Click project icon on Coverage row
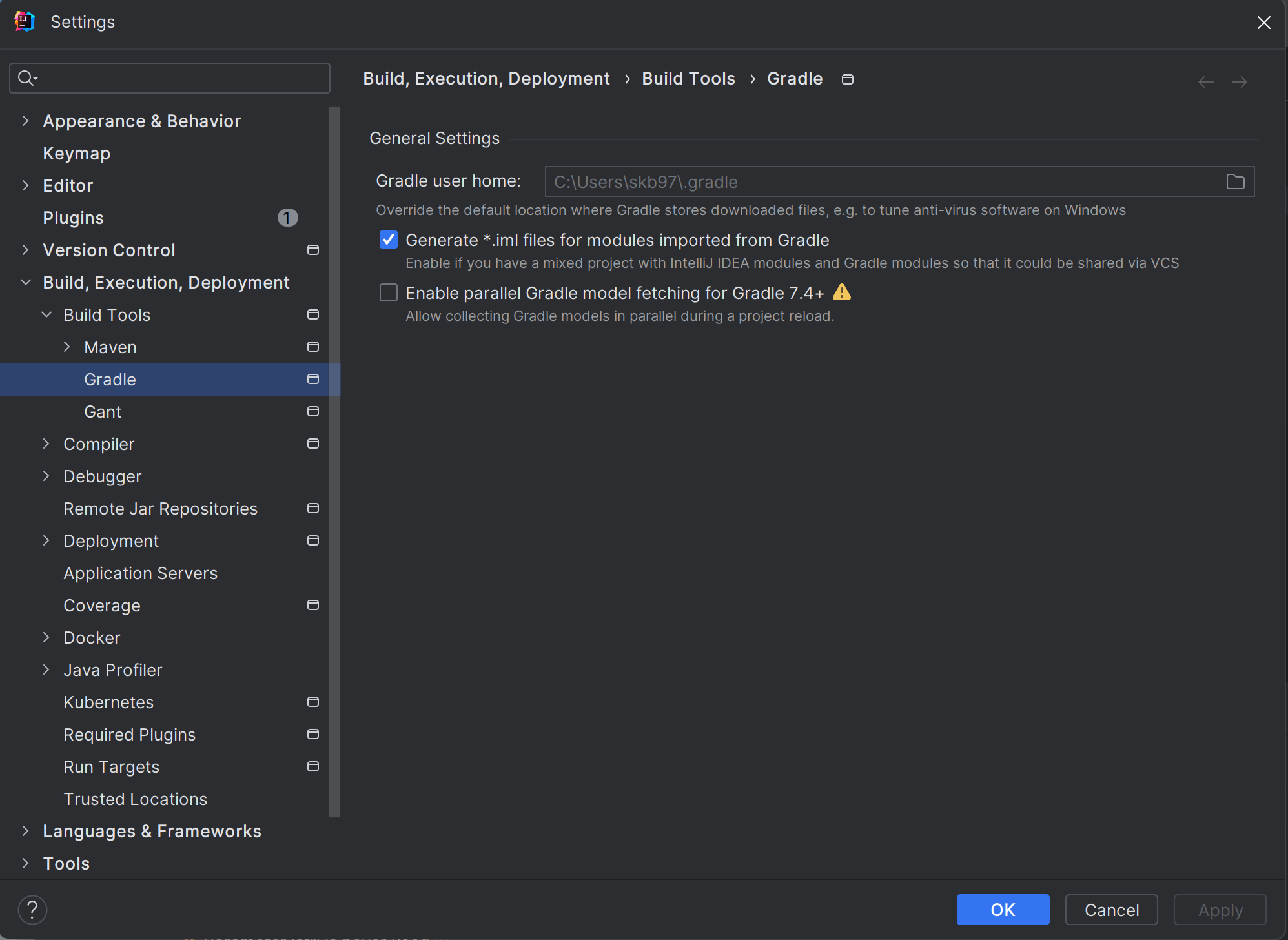Viewport: 1288px width, 940px height. pos(313,605)
